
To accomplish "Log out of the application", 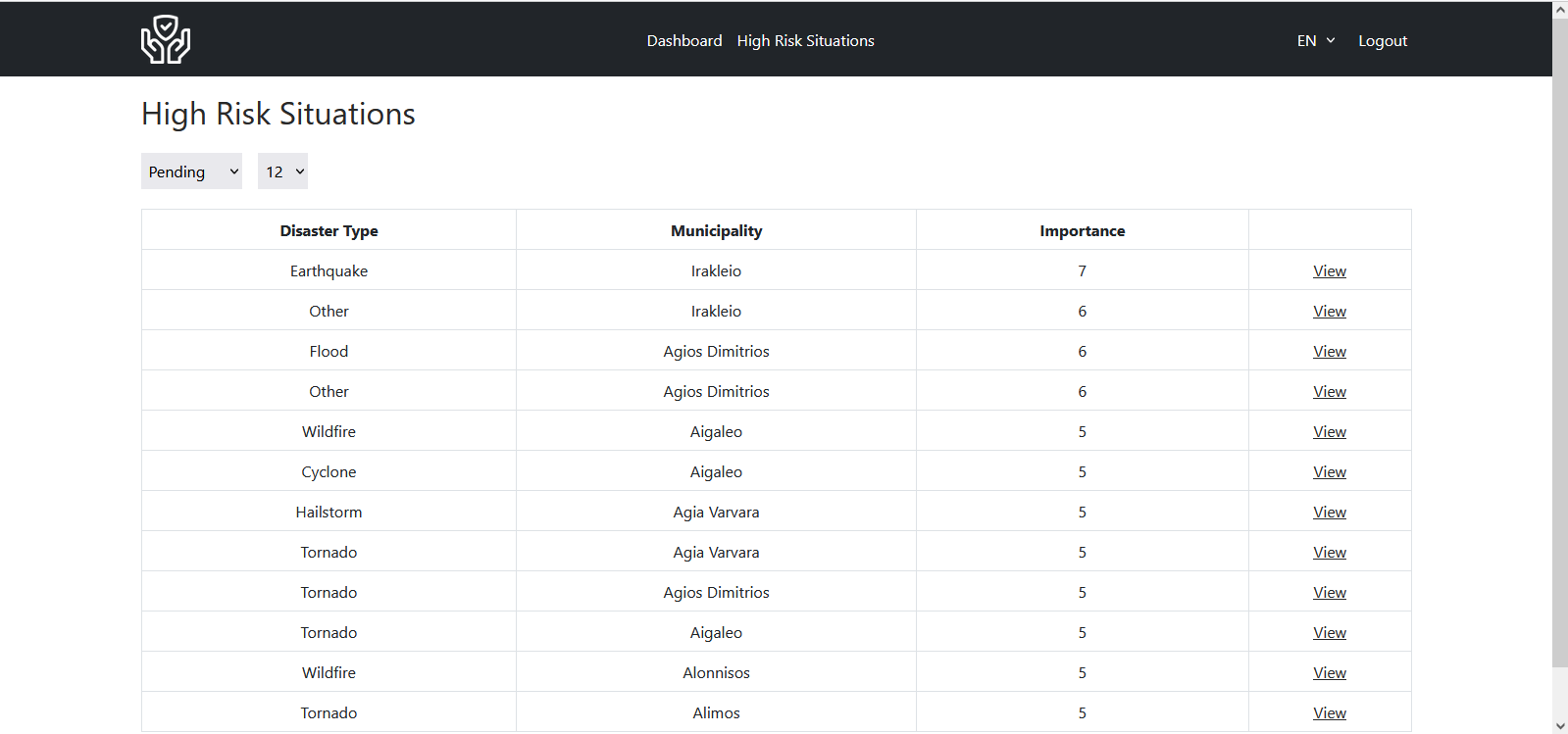I will (x=1382, y=41).
